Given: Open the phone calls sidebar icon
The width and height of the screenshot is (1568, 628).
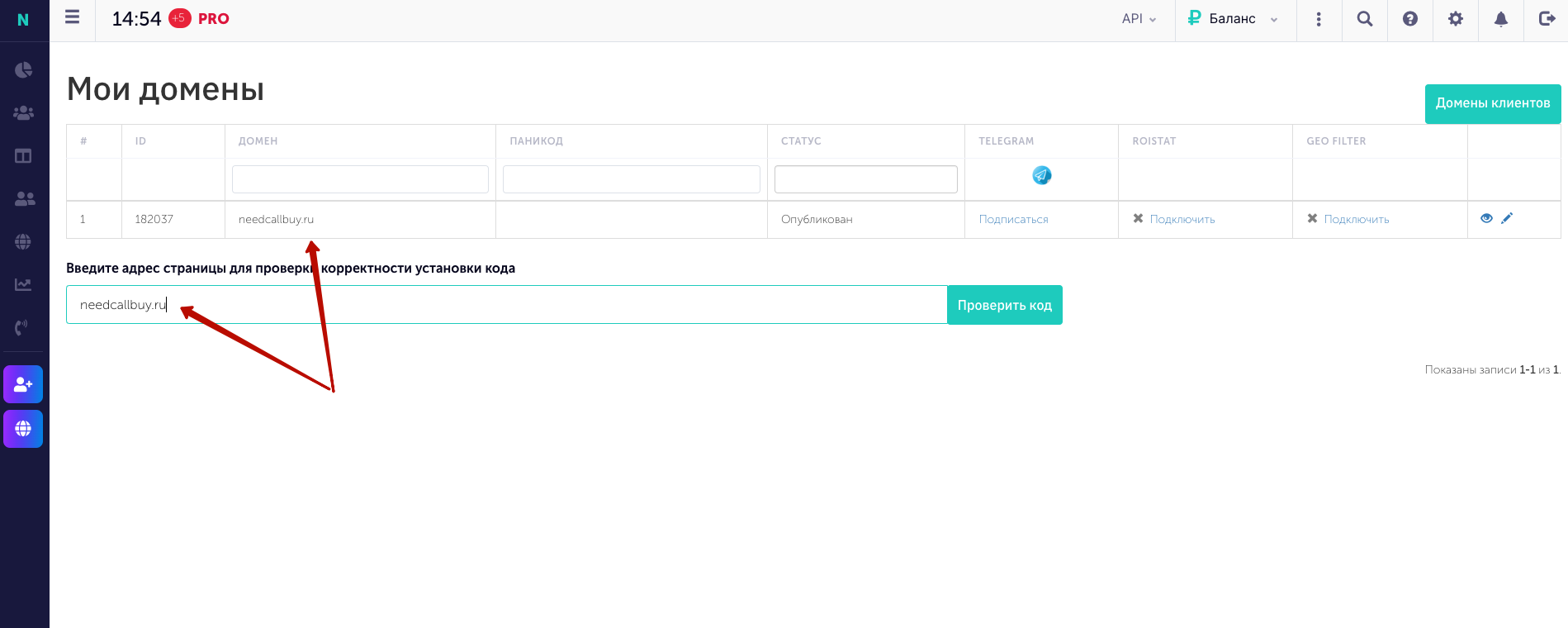Looking at the screenshot, I should (23, 327).
